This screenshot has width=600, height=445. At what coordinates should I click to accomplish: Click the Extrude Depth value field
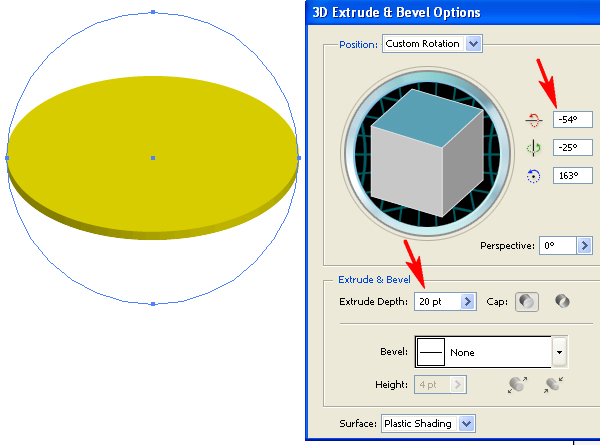click(437, 302)
